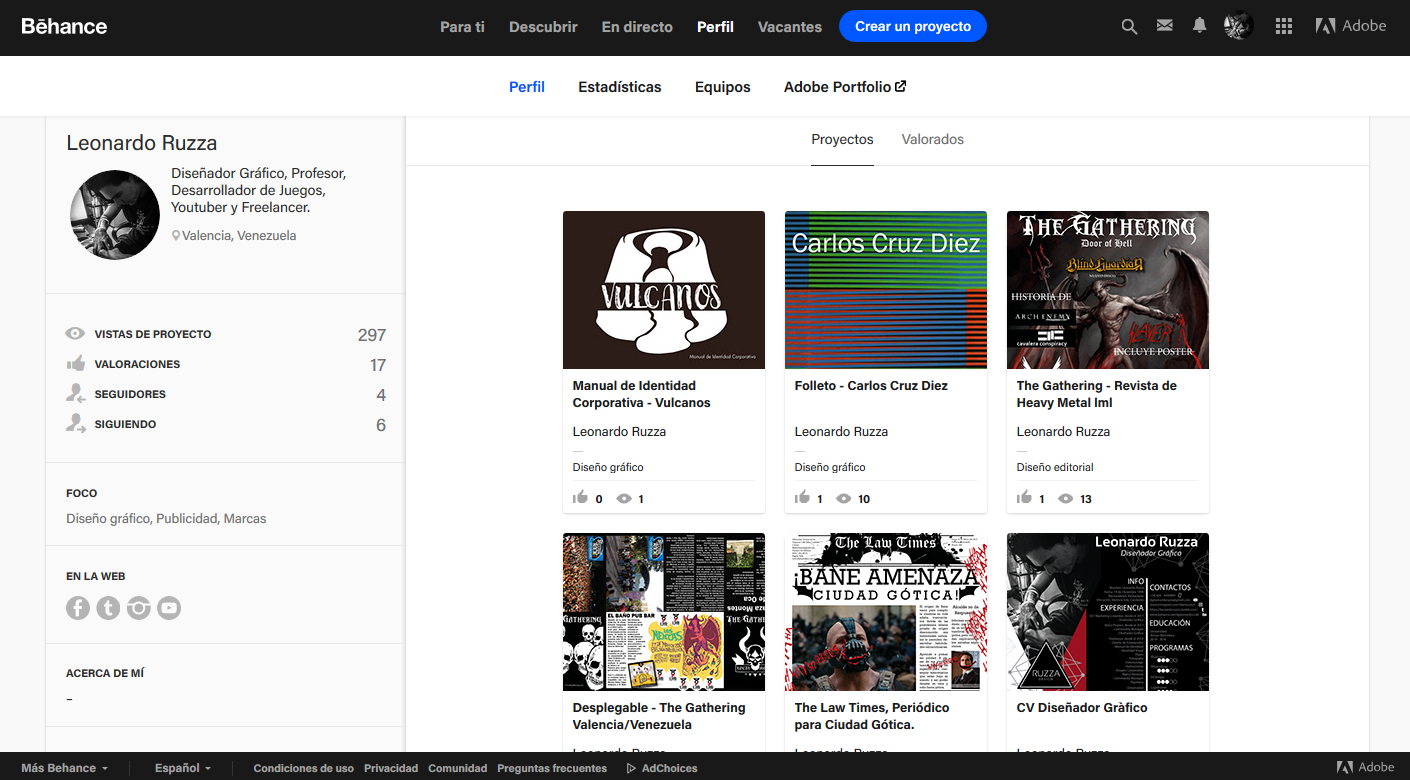The width and height of the screenshot is (1410, 780).
Task: Open the messages envelope icon
Action: point(1164,26)
